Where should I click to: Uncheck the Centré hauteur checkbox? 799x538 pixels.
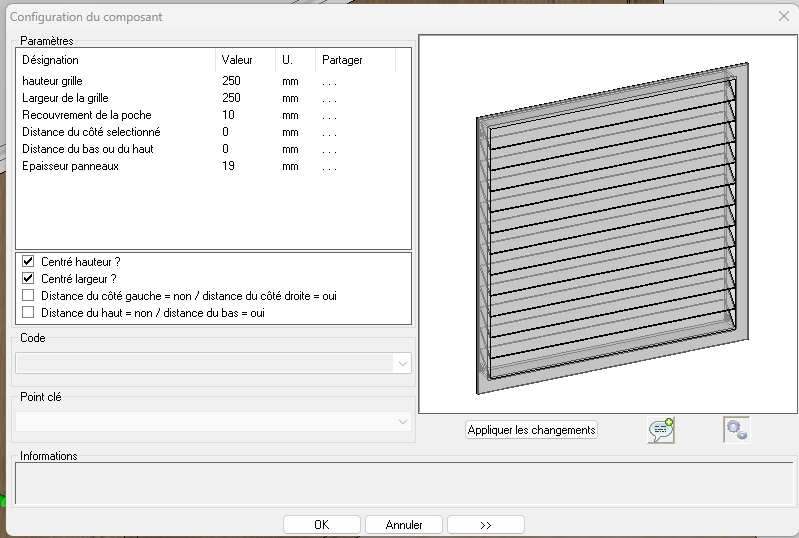28,261
